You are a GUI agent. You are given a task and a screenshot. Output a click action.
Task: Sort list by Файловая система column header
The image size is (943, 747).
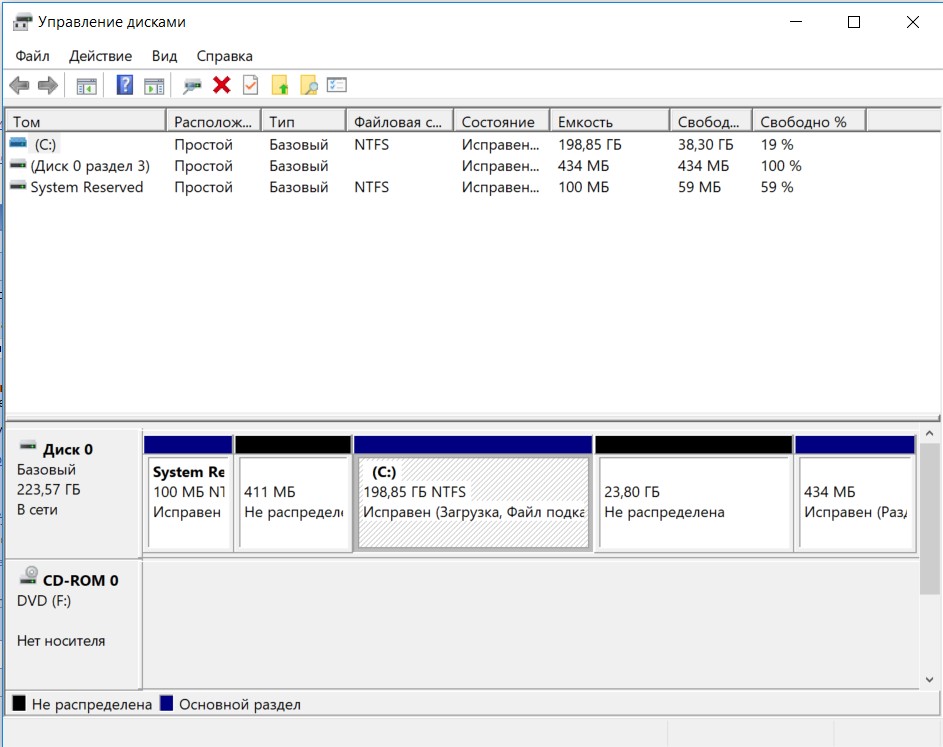(398, 122)
